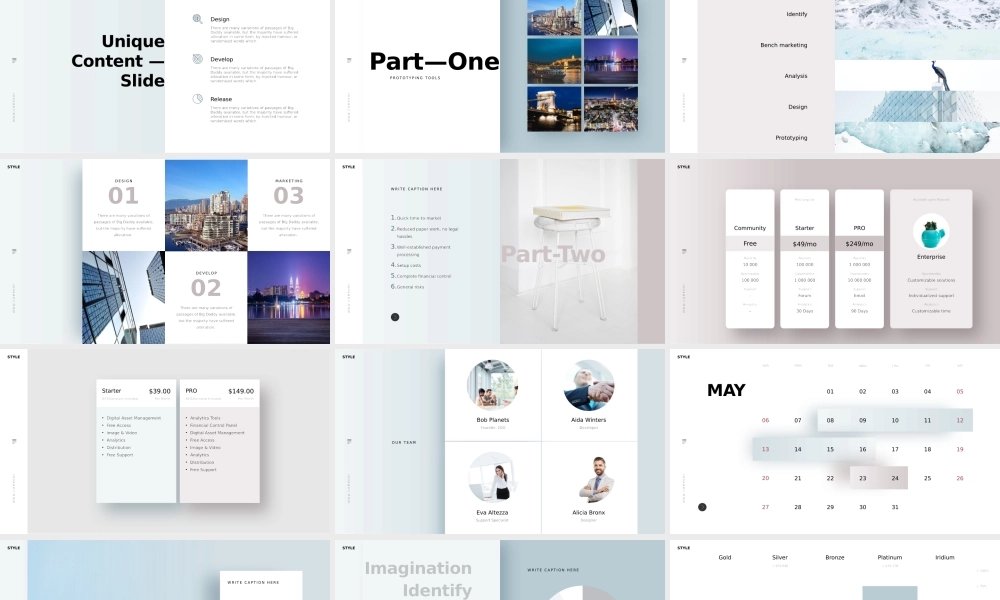Click the Imagination Identify heading
Viewport: 1000px width, 600px height.
tap(418, 579)
